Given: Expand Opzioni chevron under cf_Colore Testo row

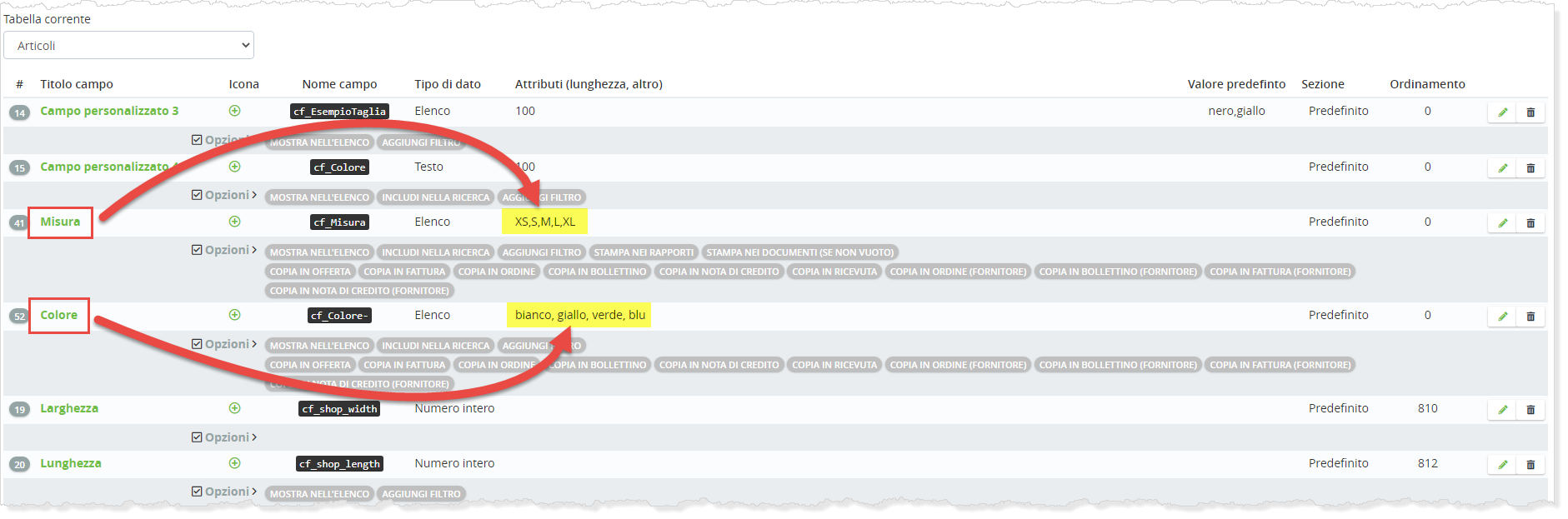Looking at the screenshot, I should 254,195.
